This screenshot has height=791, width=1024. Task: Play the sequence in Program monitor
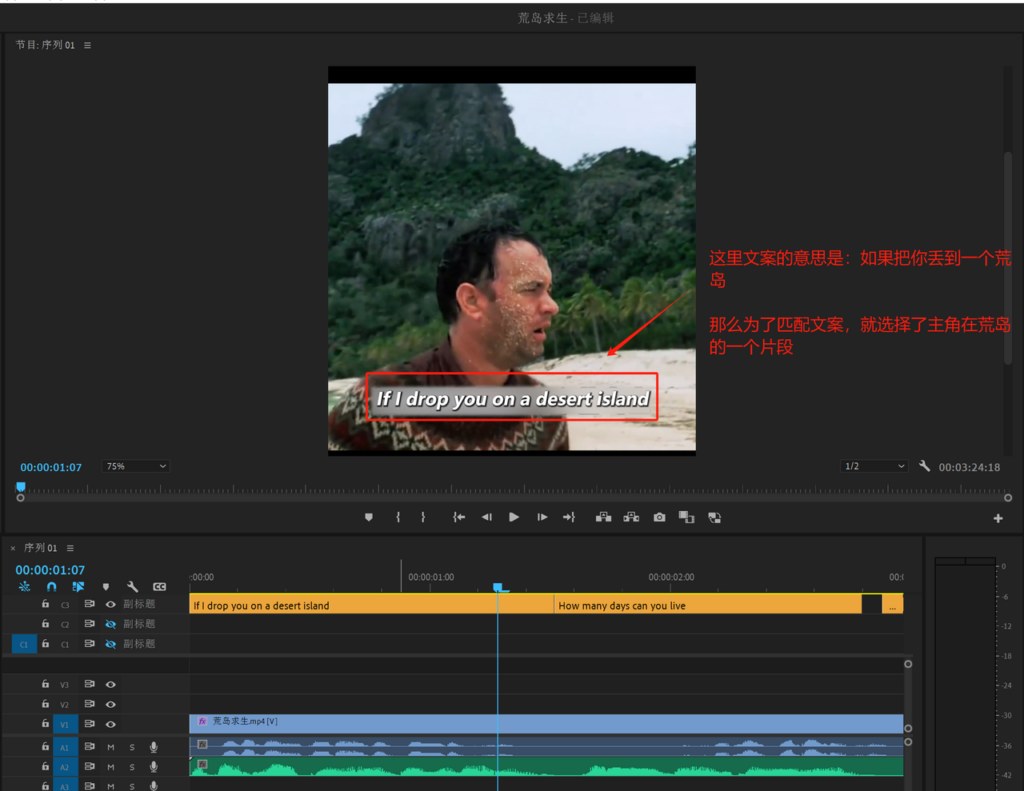[514, 517]
